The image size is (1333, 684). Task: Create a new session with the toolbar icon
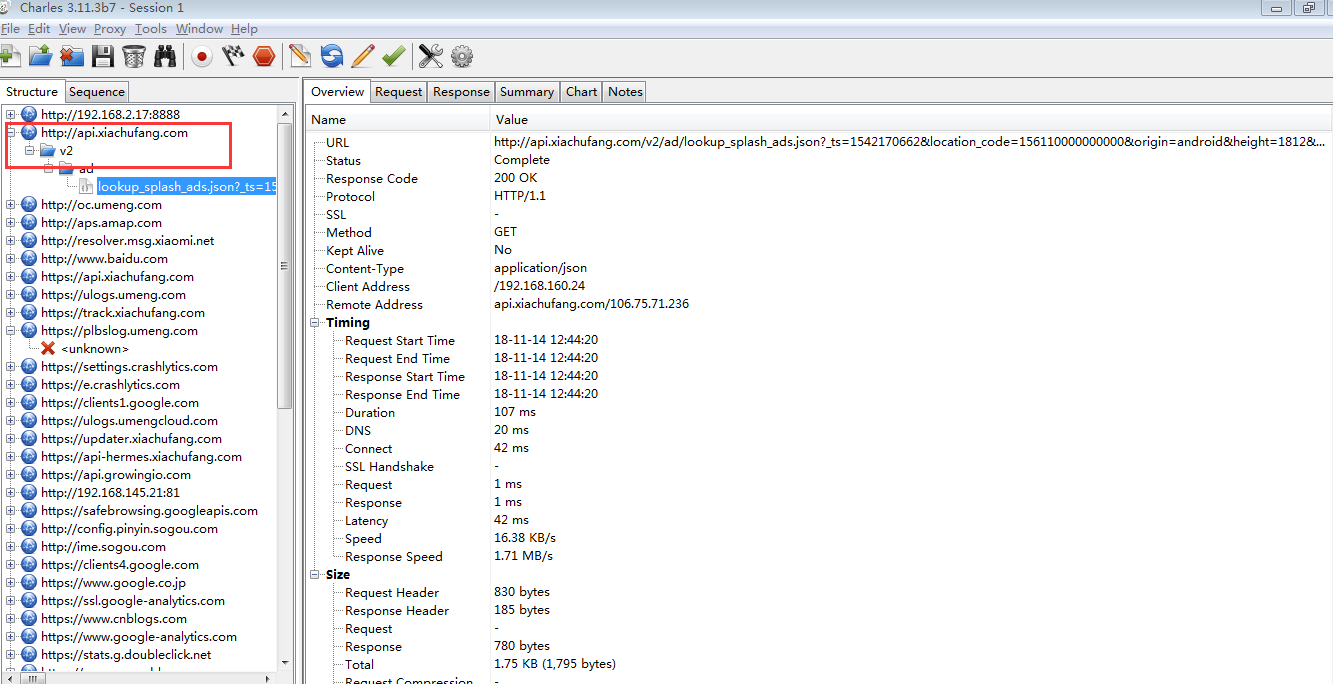click(11, 56)
